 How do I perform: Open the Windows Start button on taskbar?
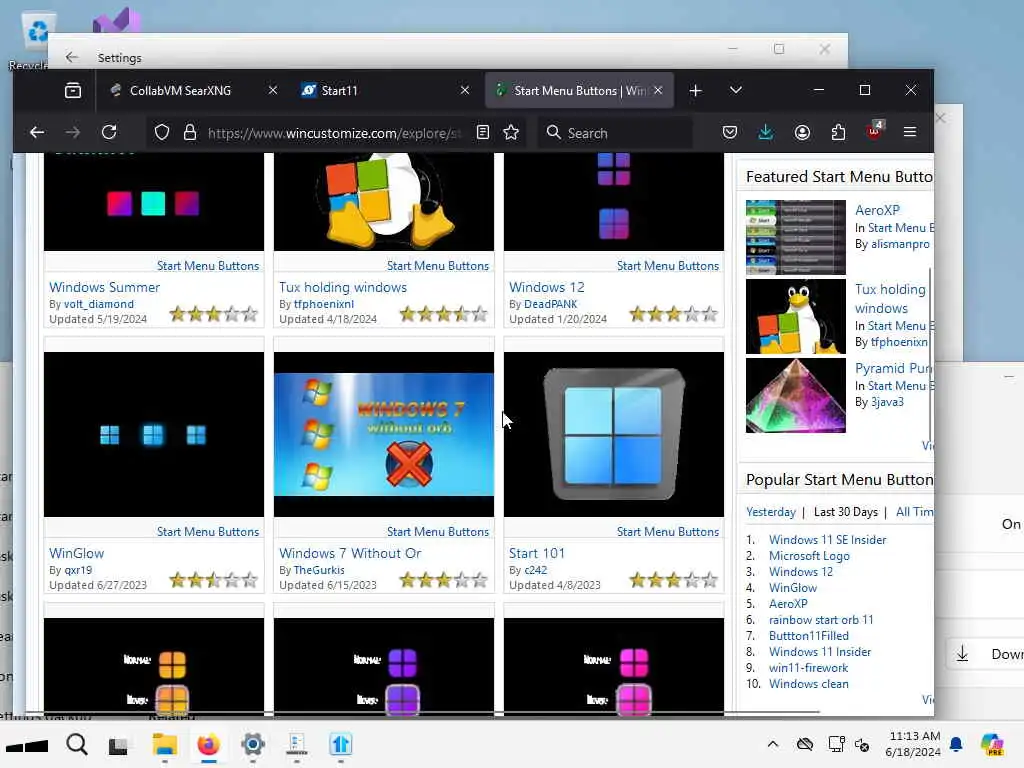(x=27, y=745)
